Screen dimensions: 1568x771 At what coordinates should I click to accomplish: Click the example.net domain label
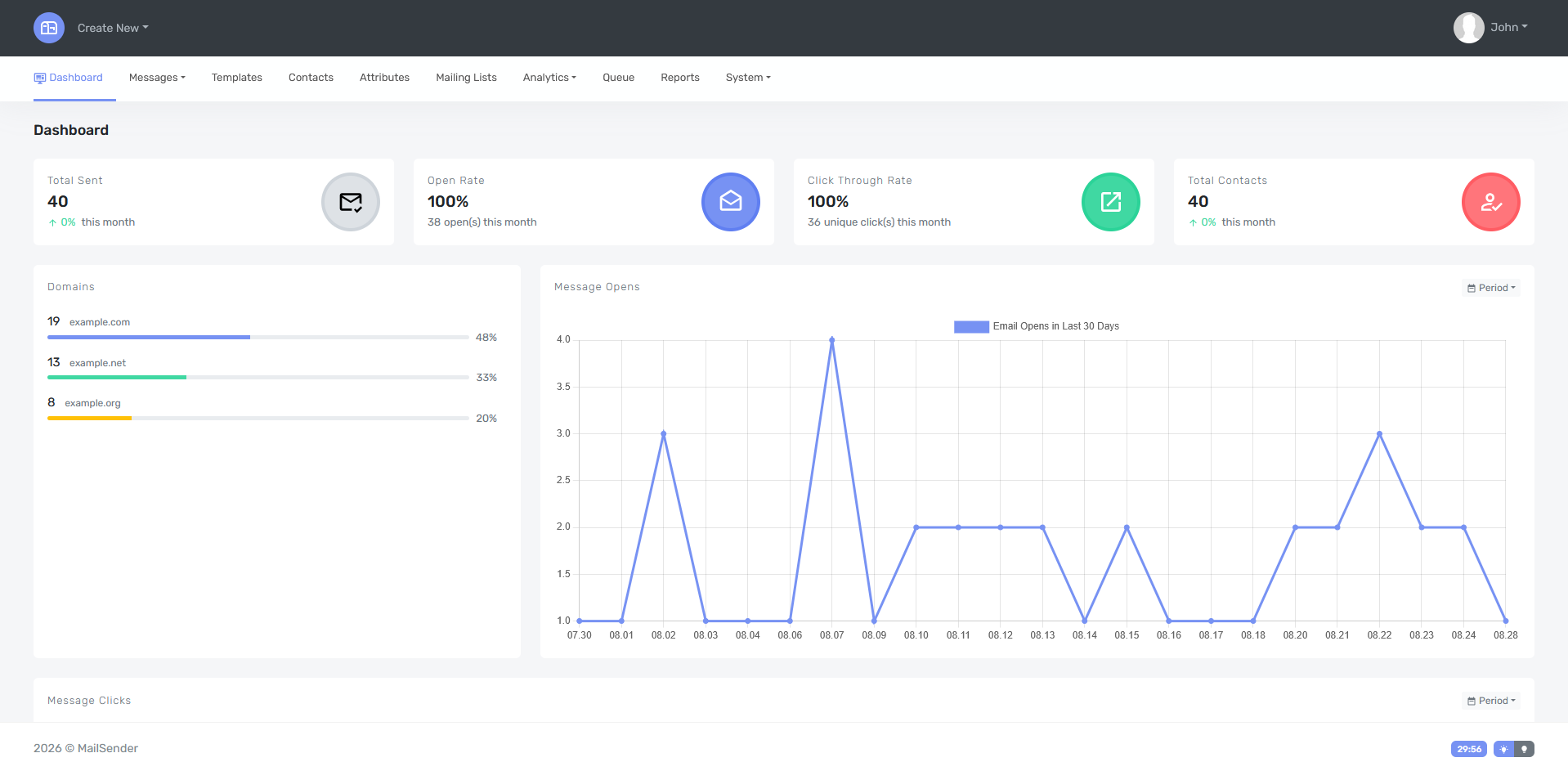point(97,363)
